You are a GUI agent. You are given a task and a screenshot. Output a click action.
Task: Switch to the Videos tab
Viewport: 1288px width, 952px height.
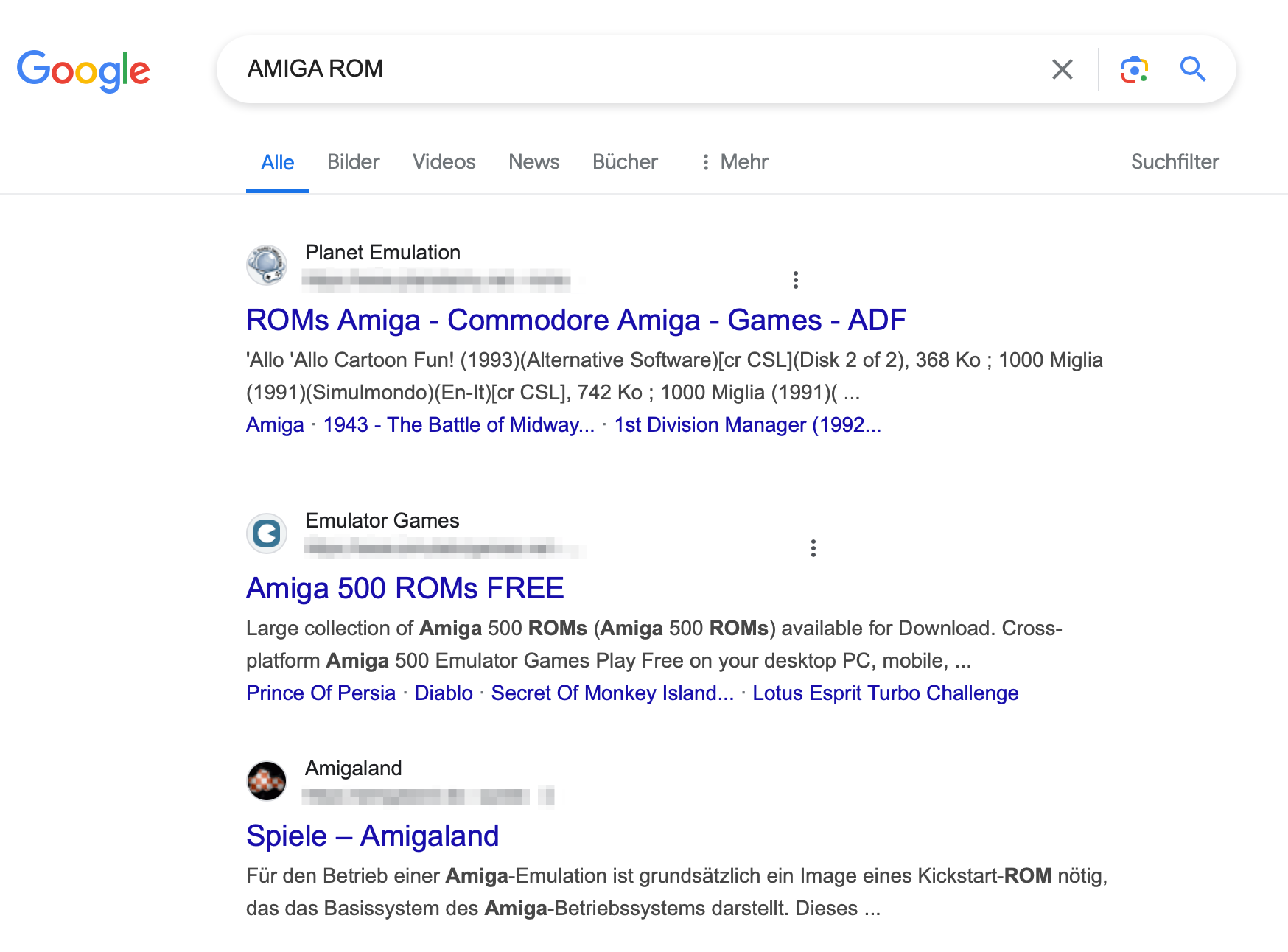[444, 162]
